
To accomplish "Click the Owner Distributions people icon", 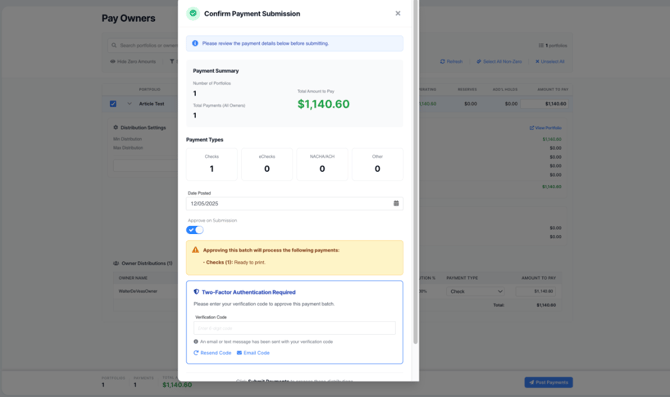I will 116,263.
